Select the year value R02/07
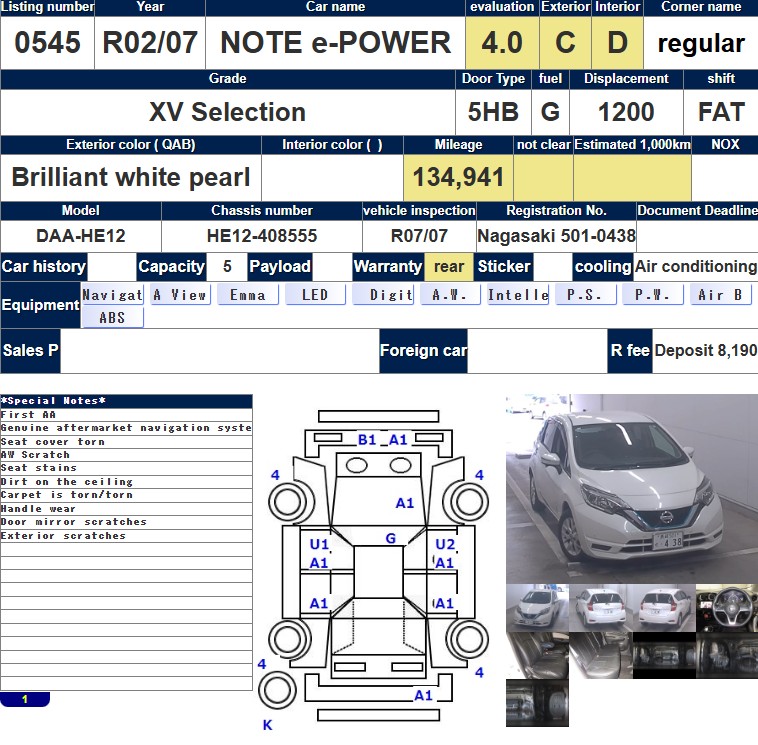758x745 pixels. coord(150,43)
